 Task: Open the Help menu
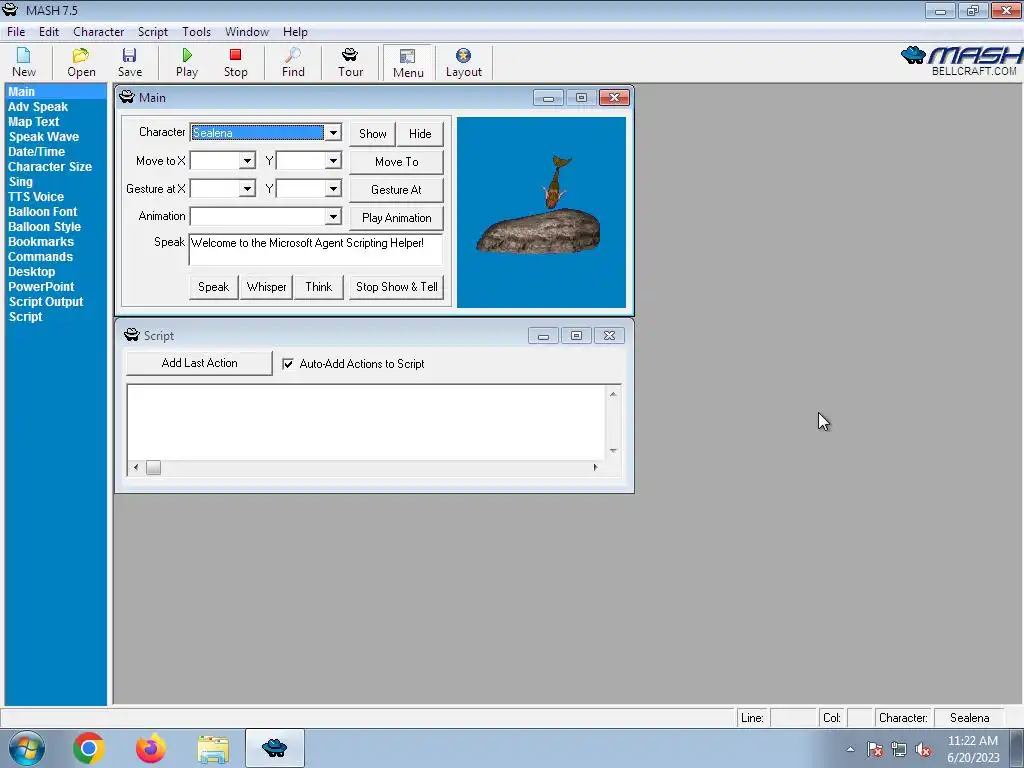click(x=295, y=31)
